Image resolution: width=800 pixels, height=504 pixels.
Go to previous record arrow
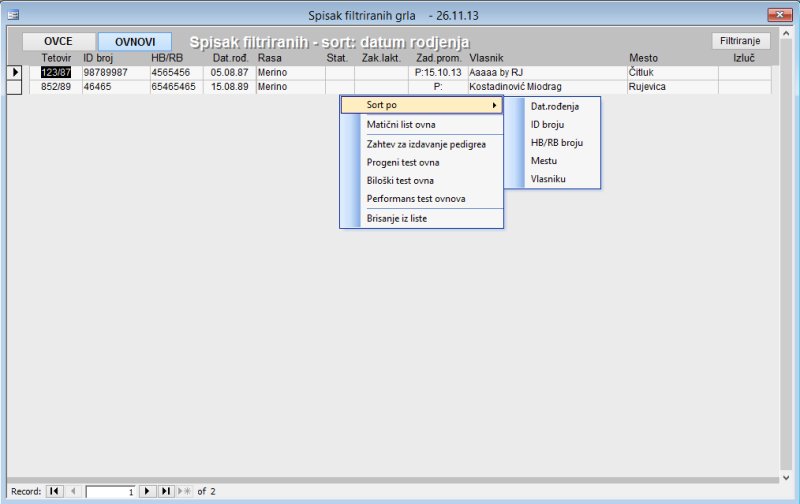pos(72,491)
